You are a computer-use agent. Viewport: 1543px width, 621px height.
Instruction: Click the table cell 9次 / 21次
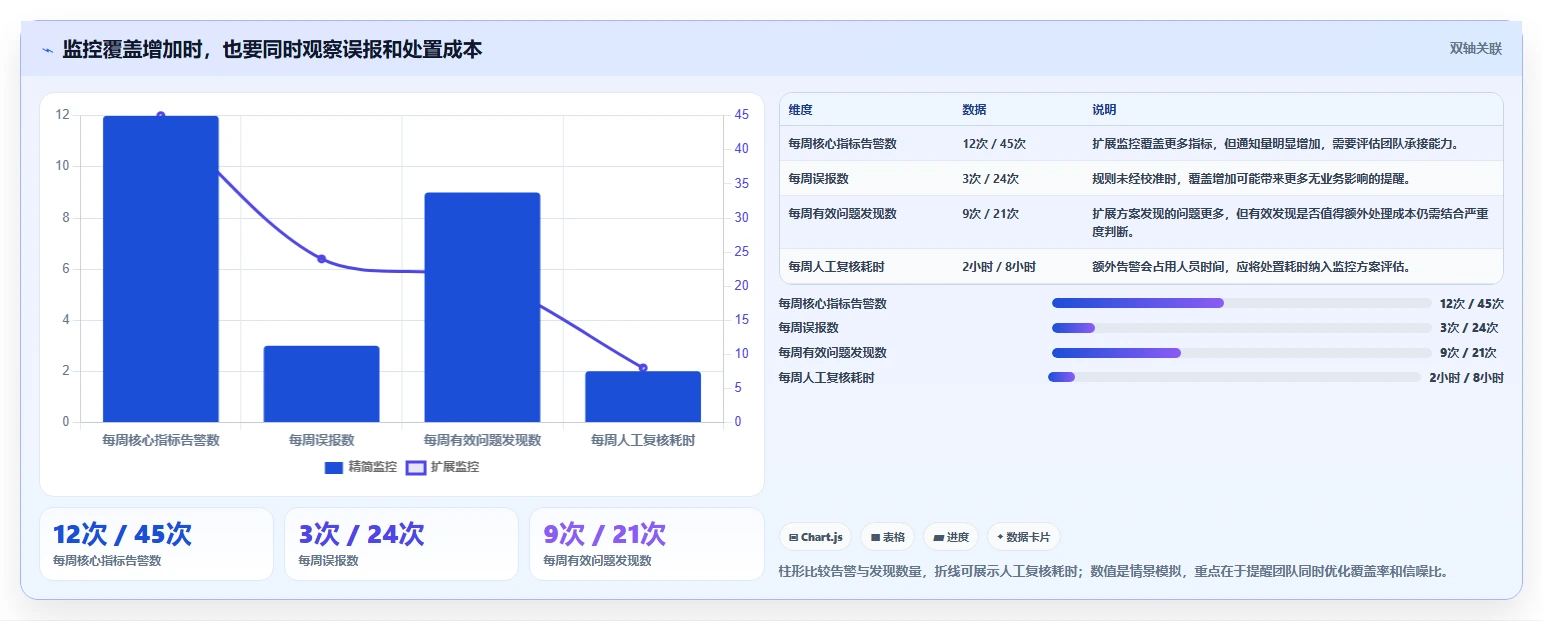click(990, 214)
